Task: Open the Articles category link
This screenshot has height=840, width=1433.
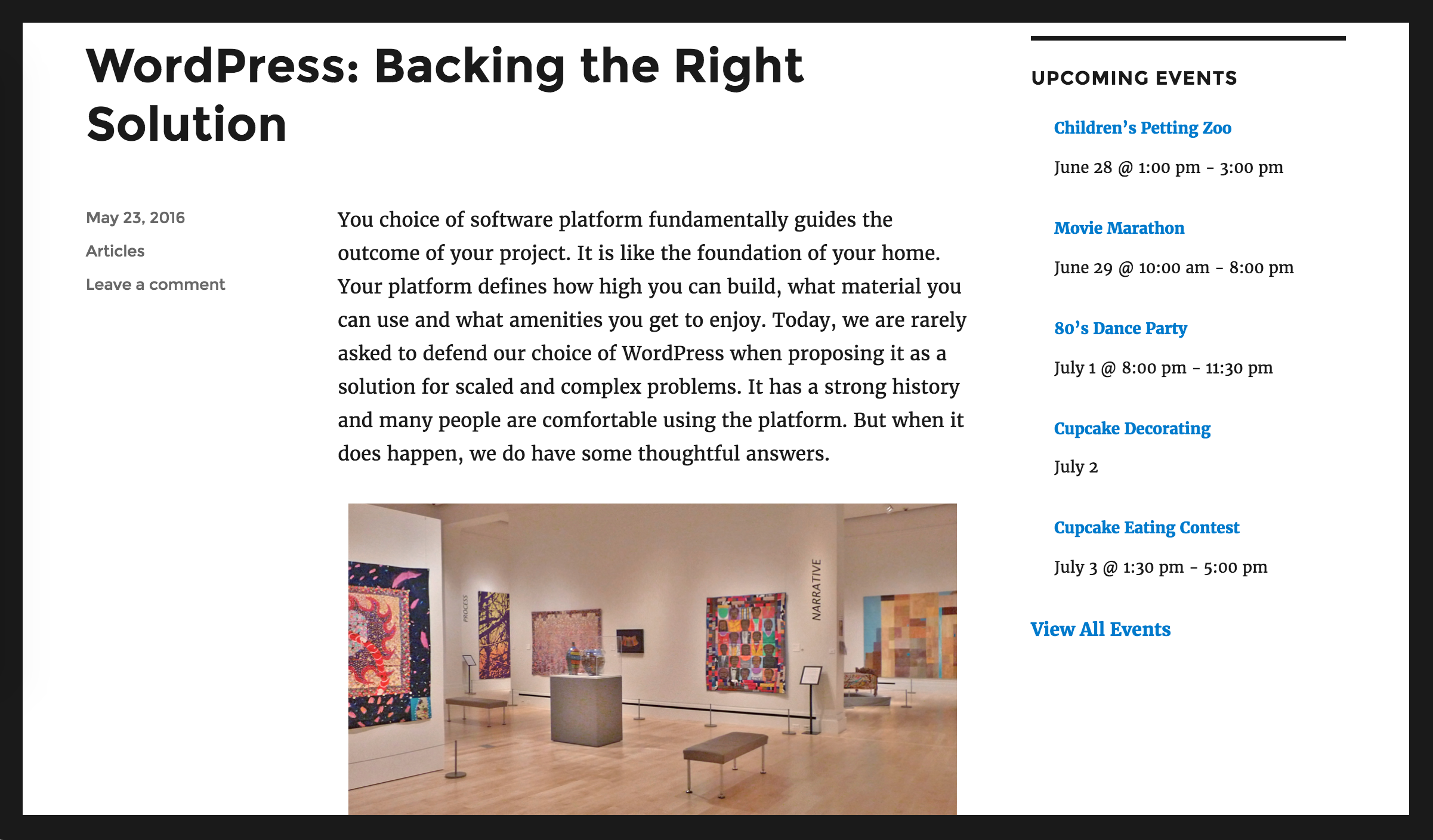Action: [x=115, y=251]
